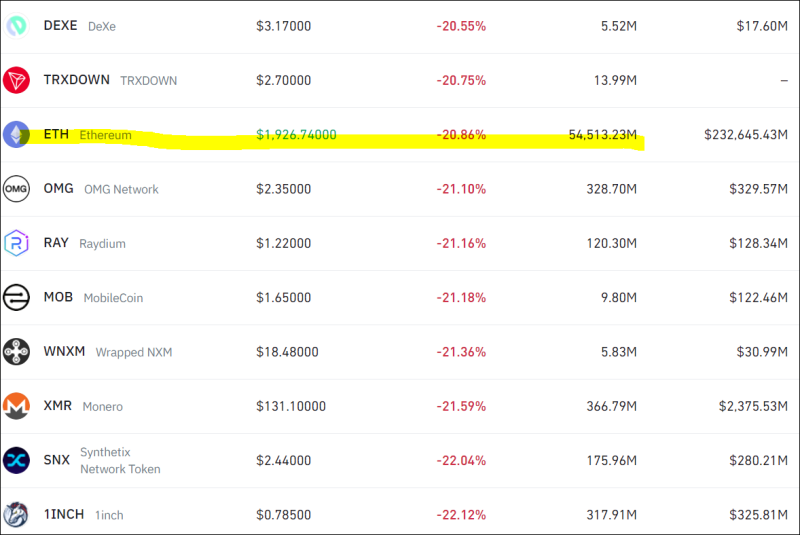Click the -22.12% change value
This screenshot has width=800, height=535.
461,515
